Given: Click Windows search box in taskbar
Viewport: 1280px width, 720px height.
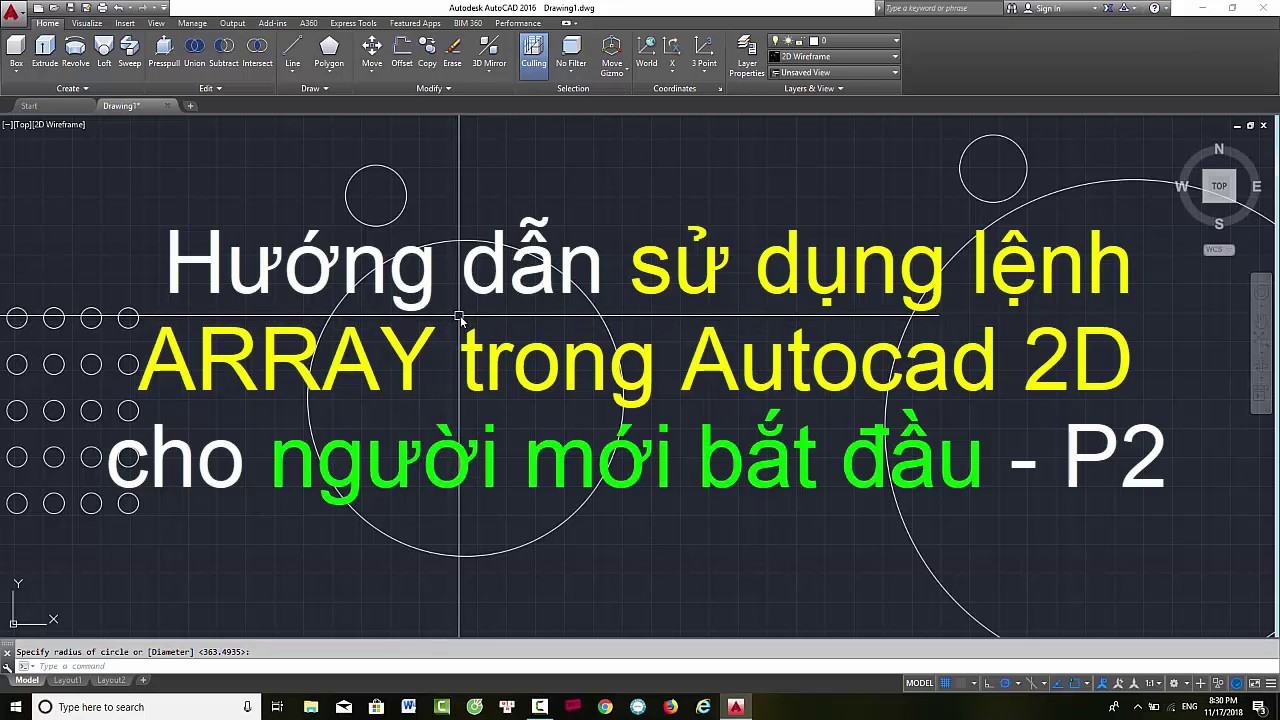Looking at the screenshot, I should (x=146, y=707).
